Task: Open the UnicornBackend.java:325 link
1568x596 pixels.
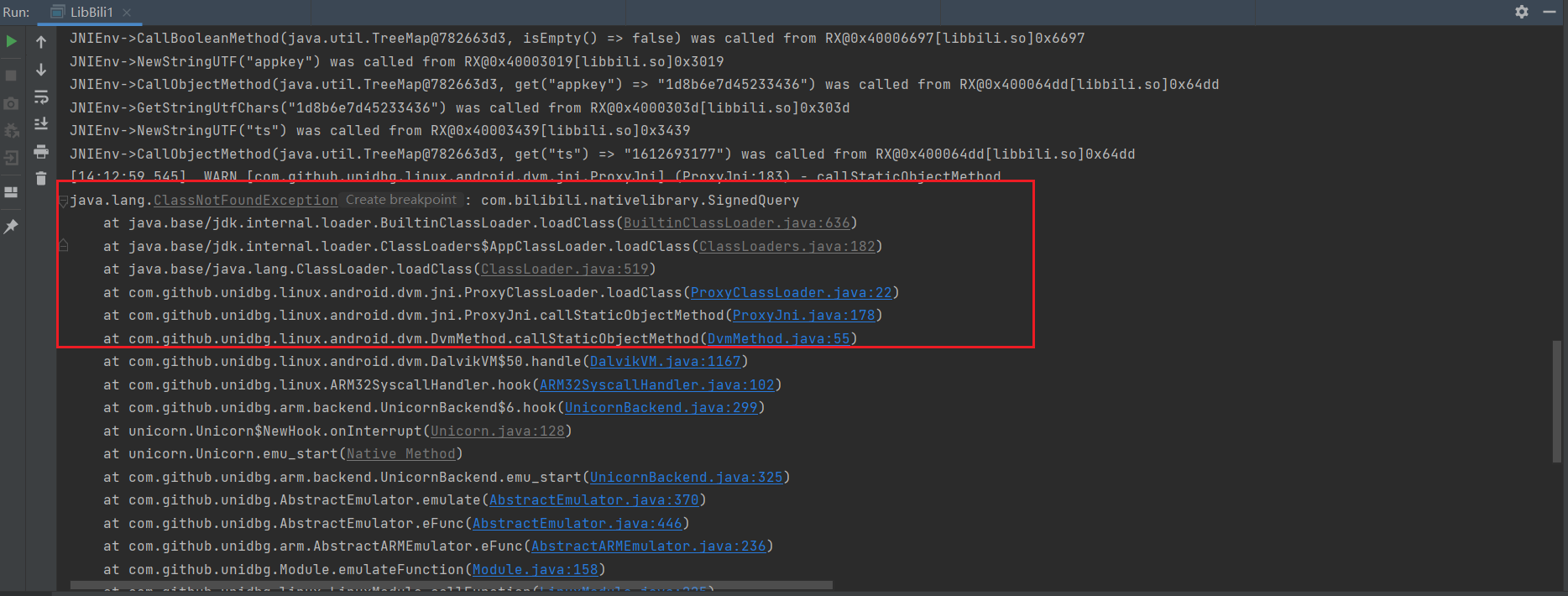Action: click(x=686, y=477)
